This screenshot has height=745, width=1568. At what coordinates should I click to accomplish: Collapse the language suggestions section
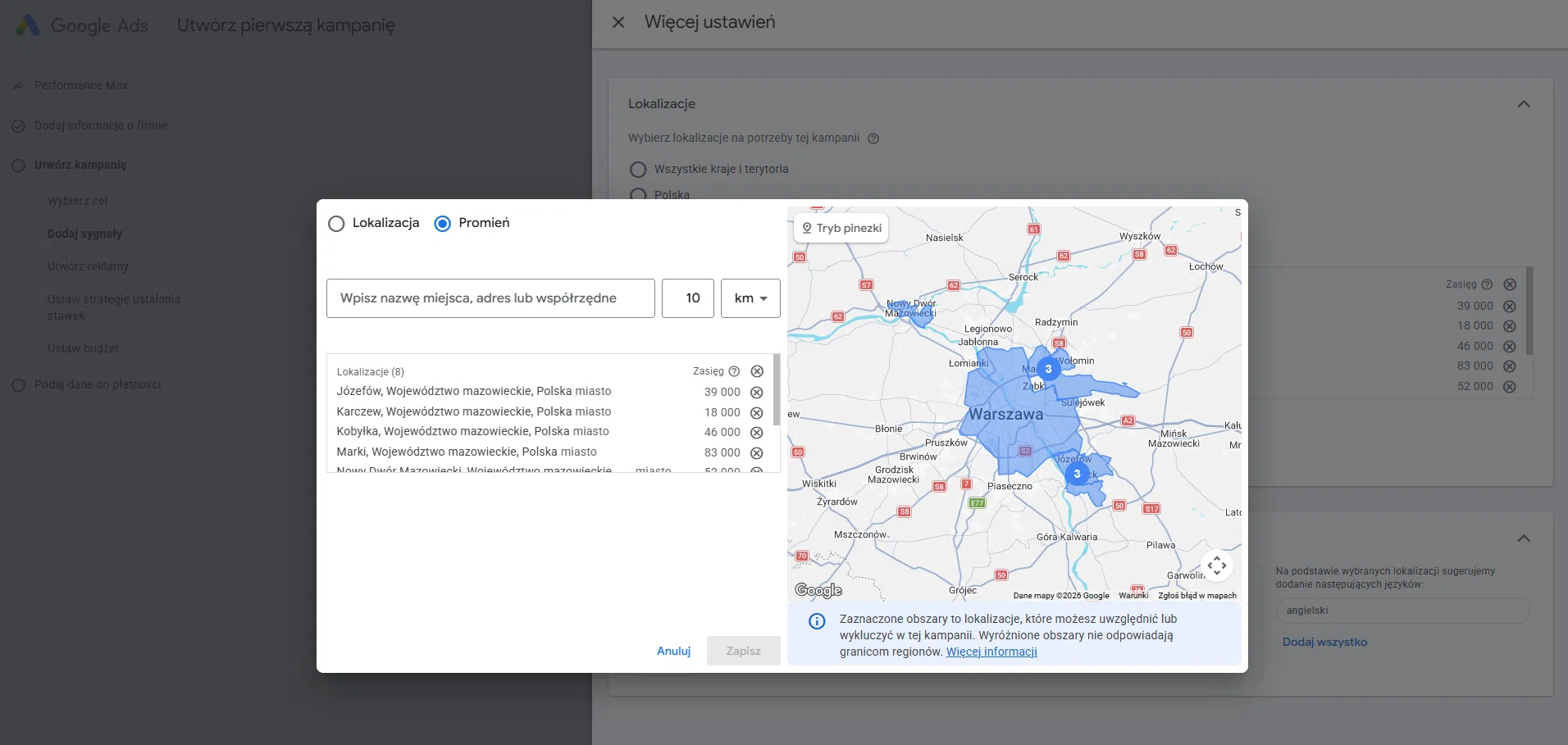[x=1524, y=538]
